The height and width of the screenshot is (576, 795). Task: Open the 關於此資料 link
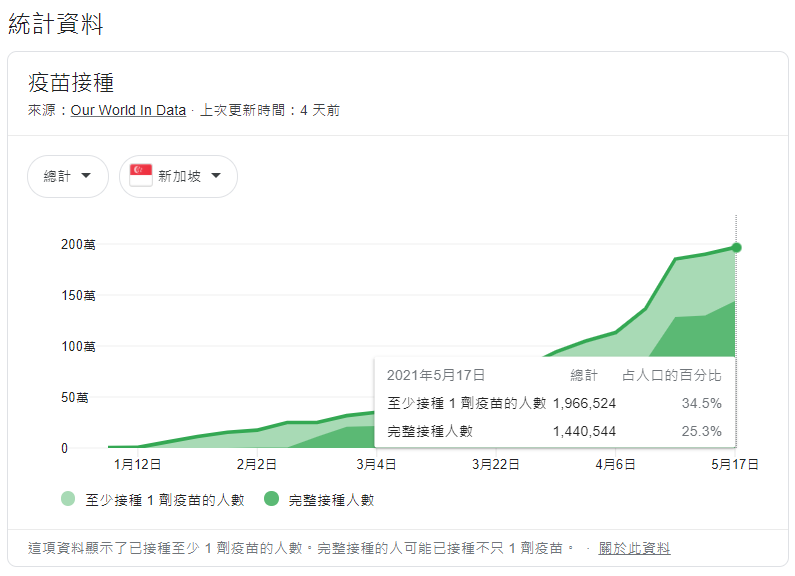point(634,548)
